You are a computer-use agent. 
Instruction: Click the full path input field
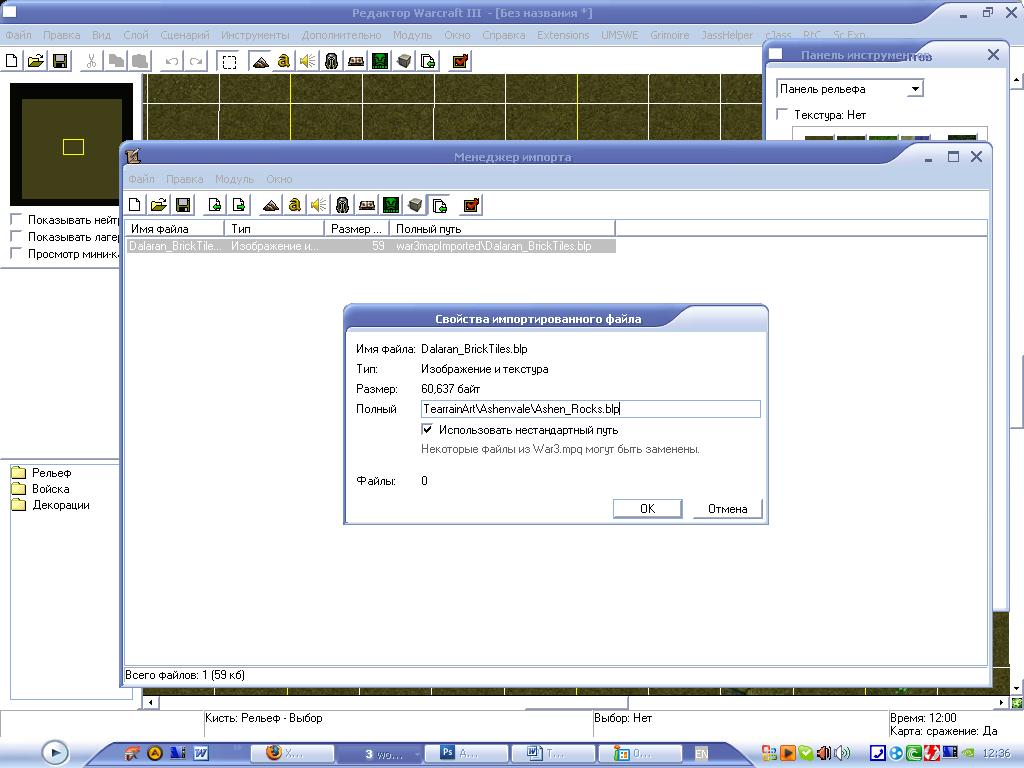(590, 409)
